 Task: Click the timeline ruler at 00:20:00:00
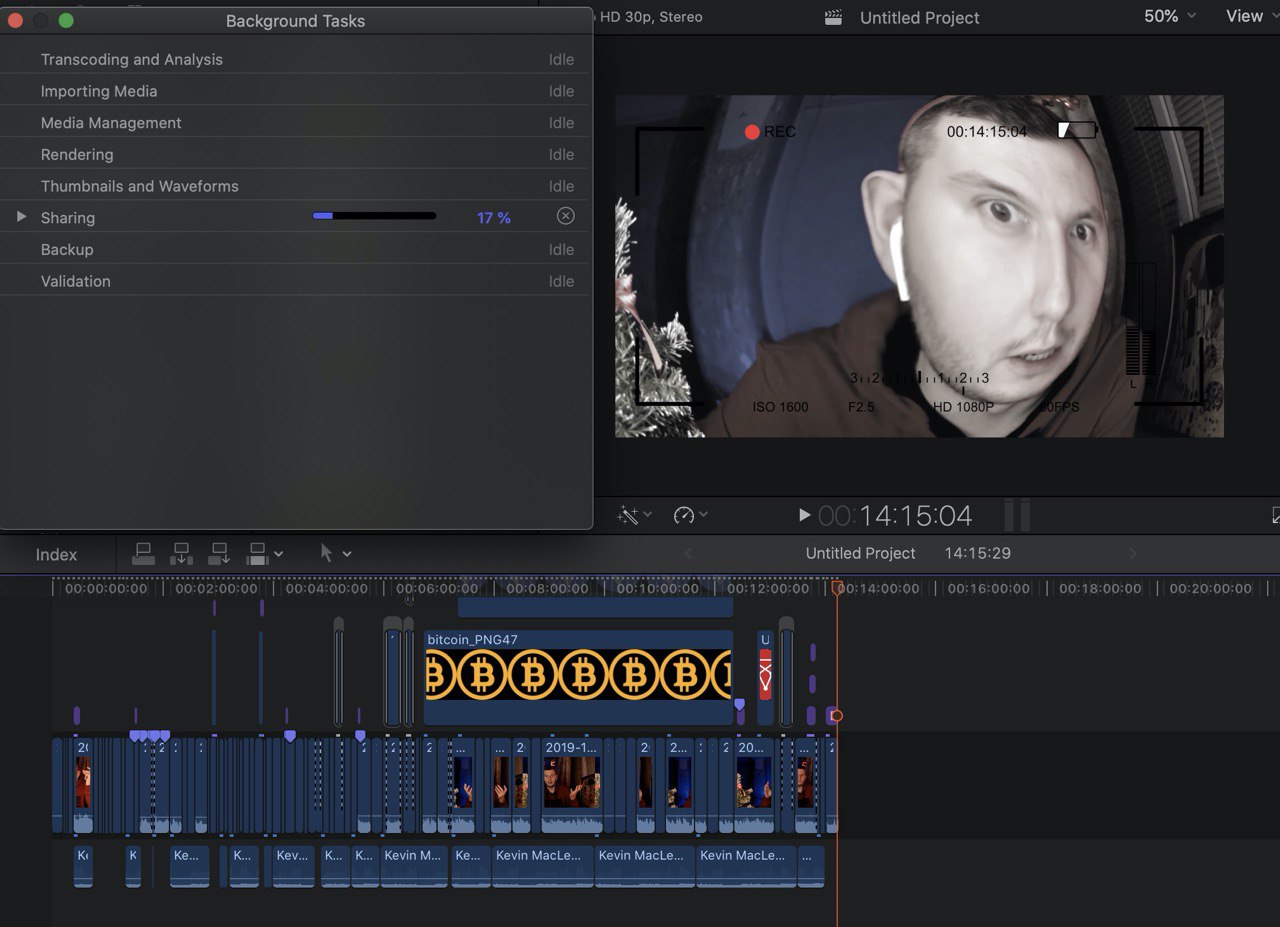click(x=1210, y=589)
